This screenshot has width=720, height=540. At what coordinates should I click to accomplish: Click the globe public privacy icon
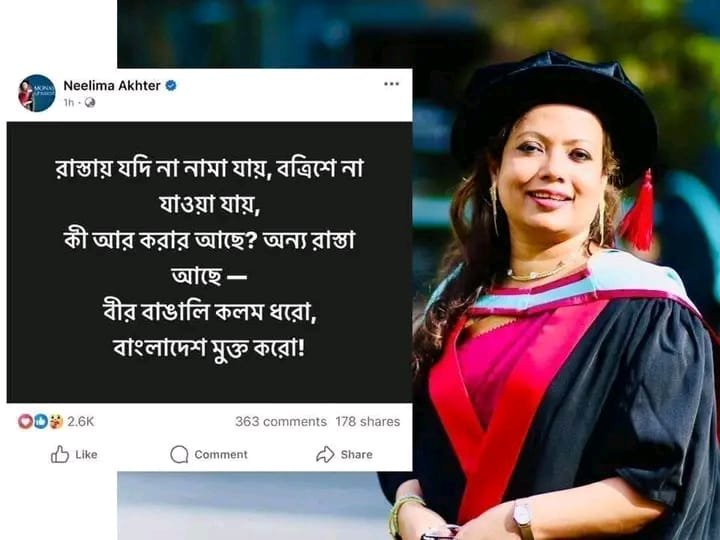[x=90, y=102]
